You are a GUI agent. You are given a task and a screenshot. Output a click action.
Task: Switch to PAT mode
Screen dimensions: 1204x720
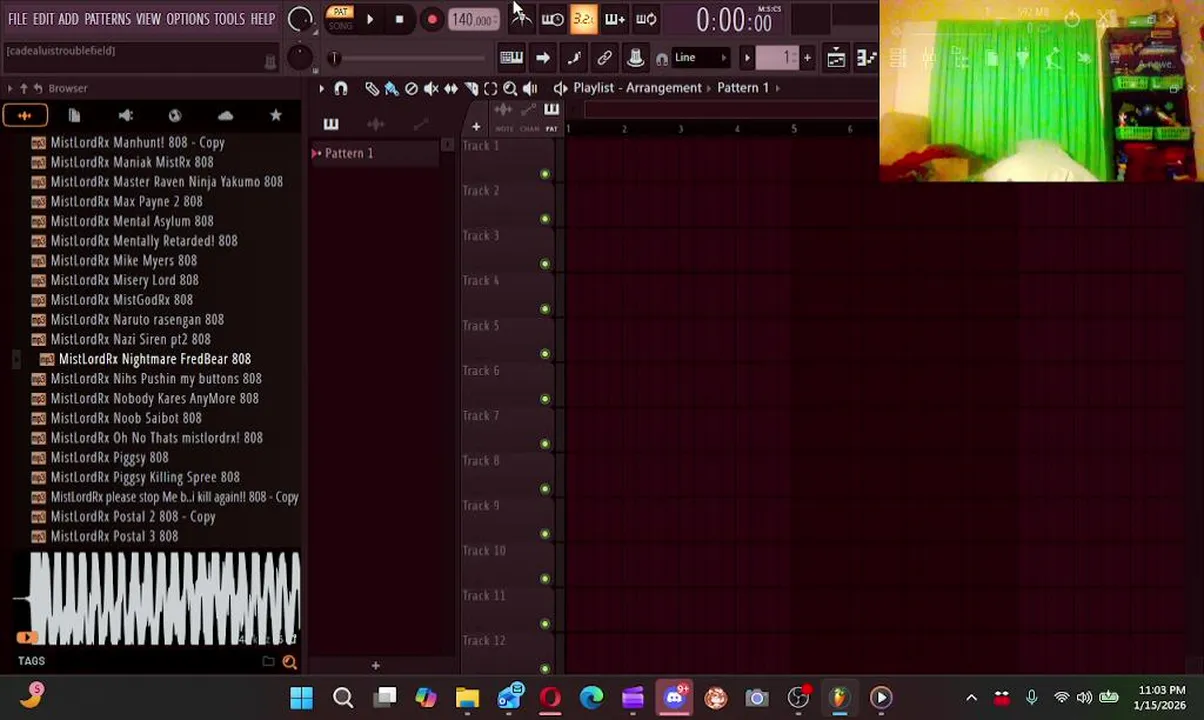pyautogui.click(x=340, y=12)
